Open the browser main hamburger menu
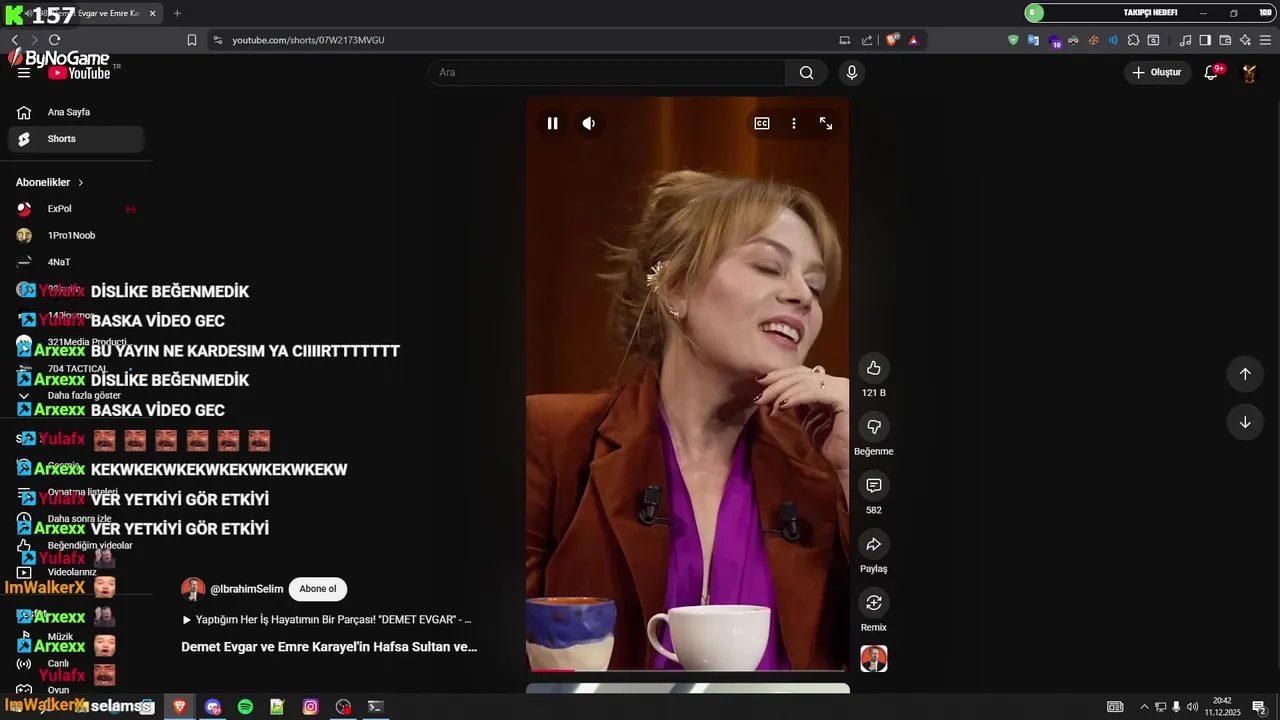This screenshot has width=1280, height=720. (1265, 40)
